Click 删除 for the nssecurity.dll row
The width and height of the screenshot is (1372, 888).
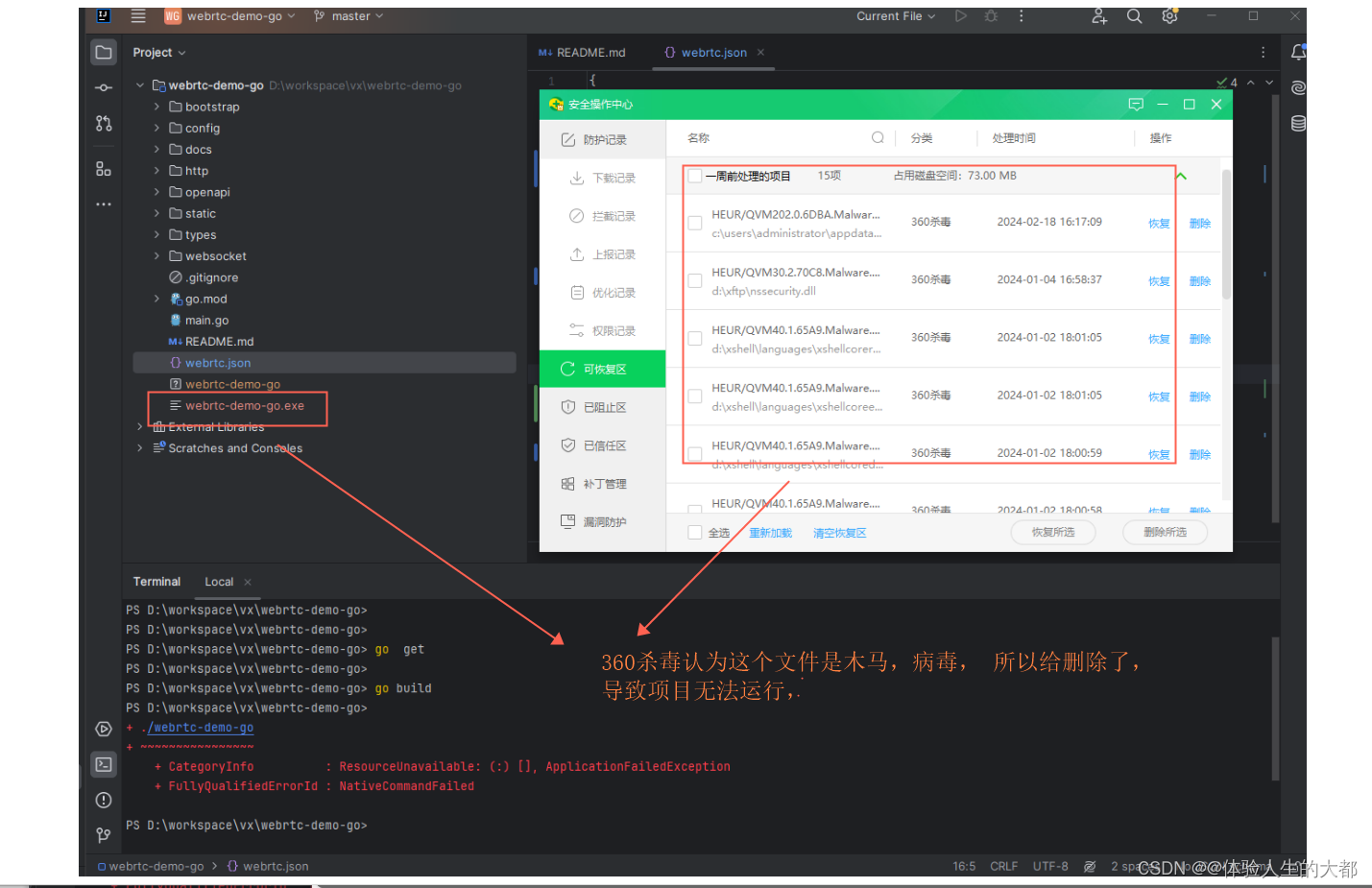click(x=1200, y=281)
